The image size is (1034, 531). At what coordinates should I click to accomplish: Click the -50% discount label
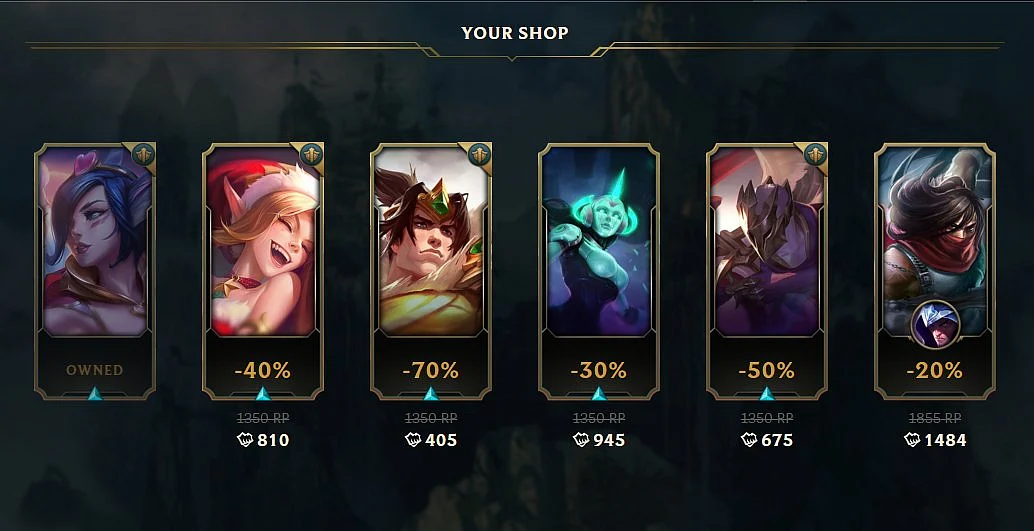766,370
